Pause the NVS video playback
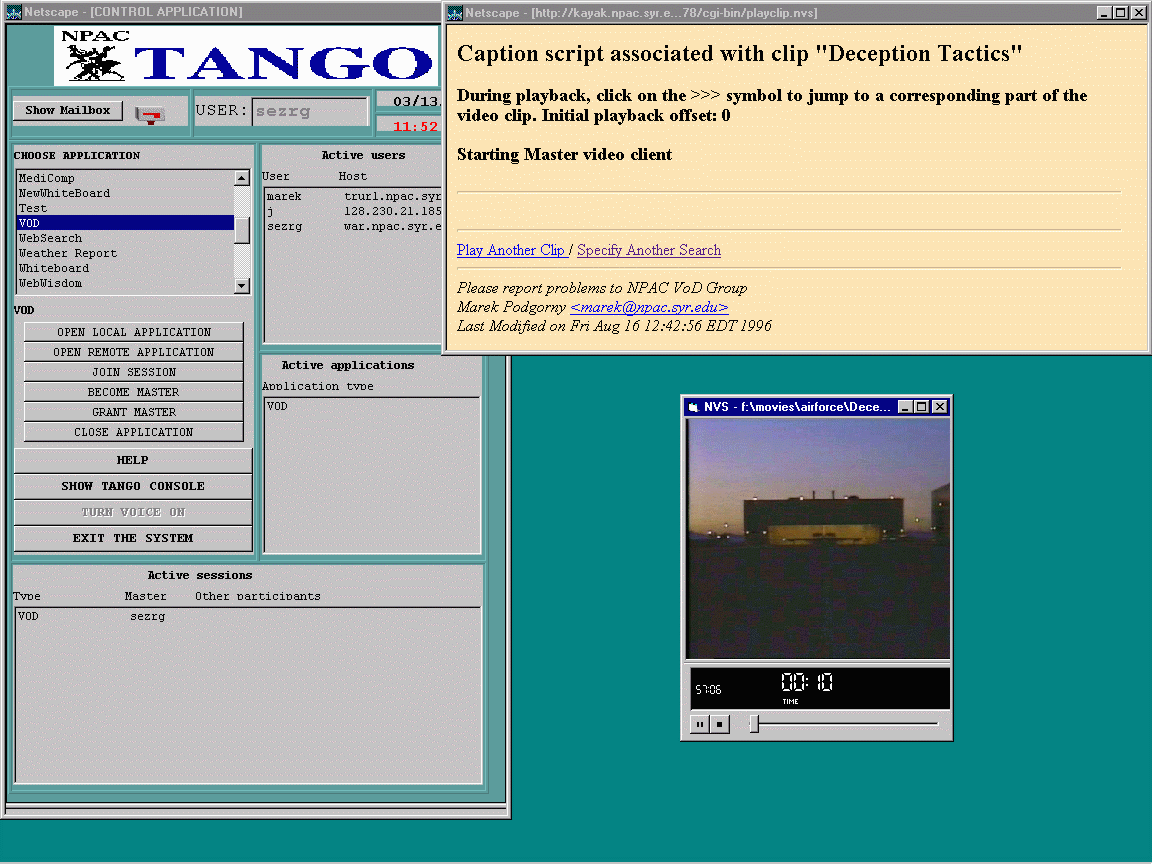This screenshot has height=864, width=1152. point(700,724)
